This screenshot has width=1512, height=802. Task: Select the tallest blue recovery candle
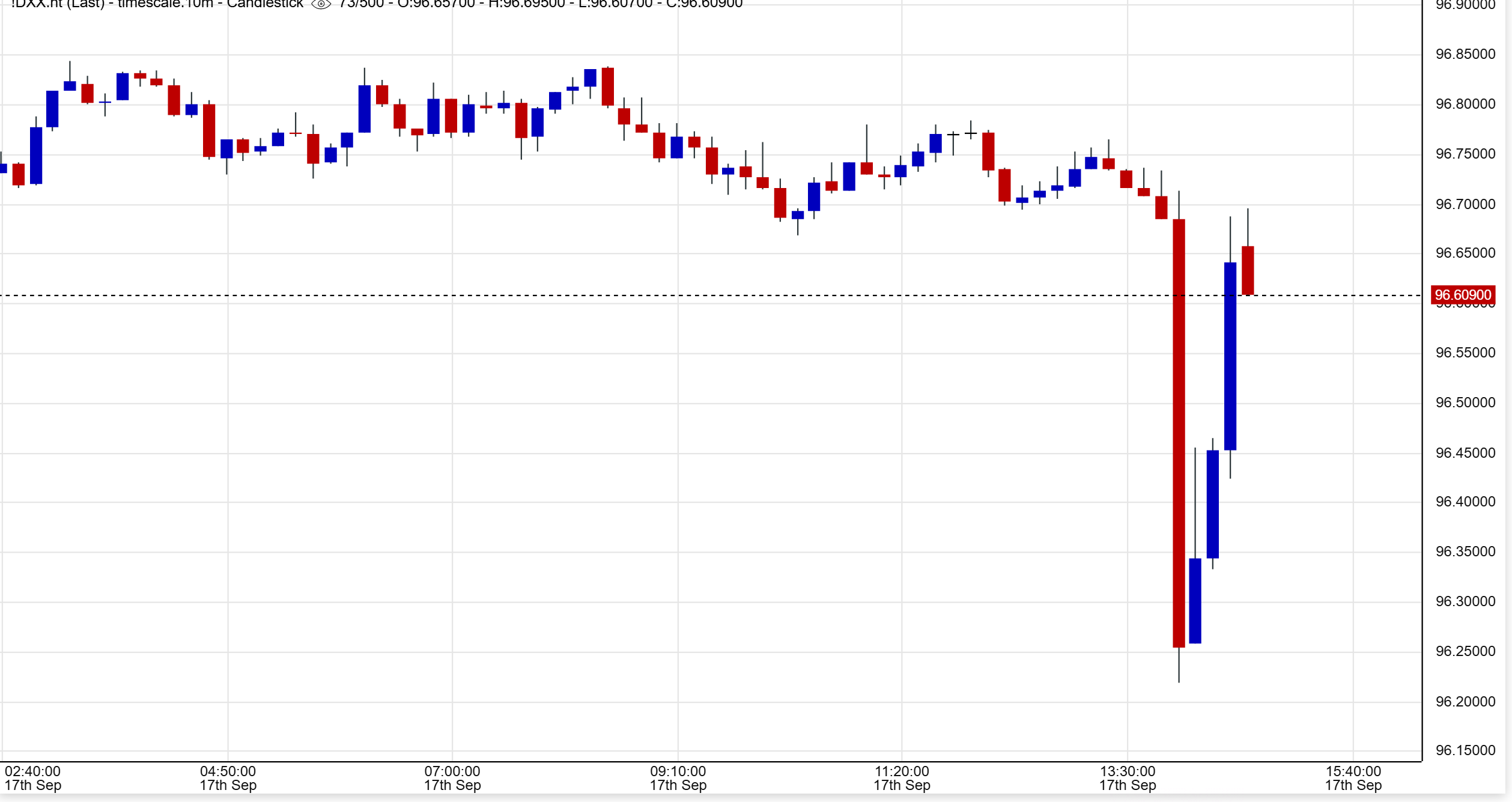click(x=1230, y=356)
